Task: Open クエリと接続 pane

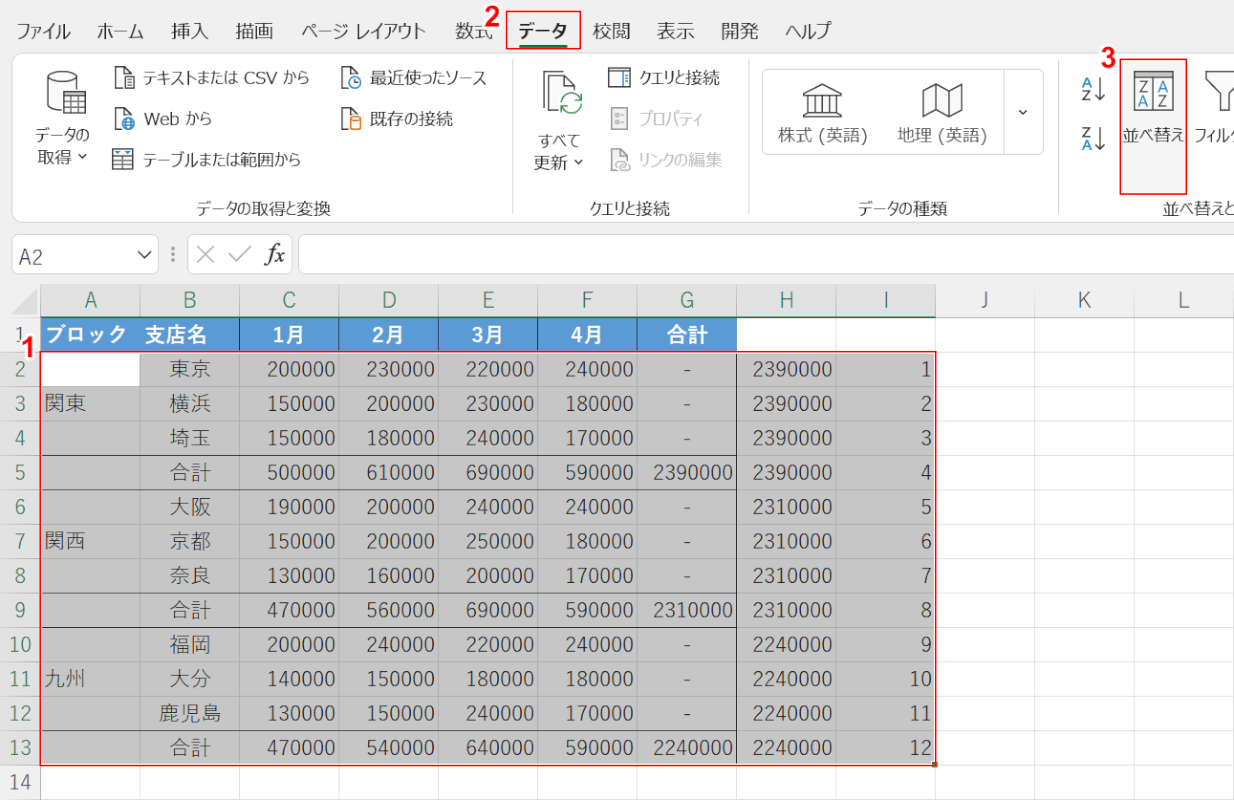Action: tap(664, 77)
